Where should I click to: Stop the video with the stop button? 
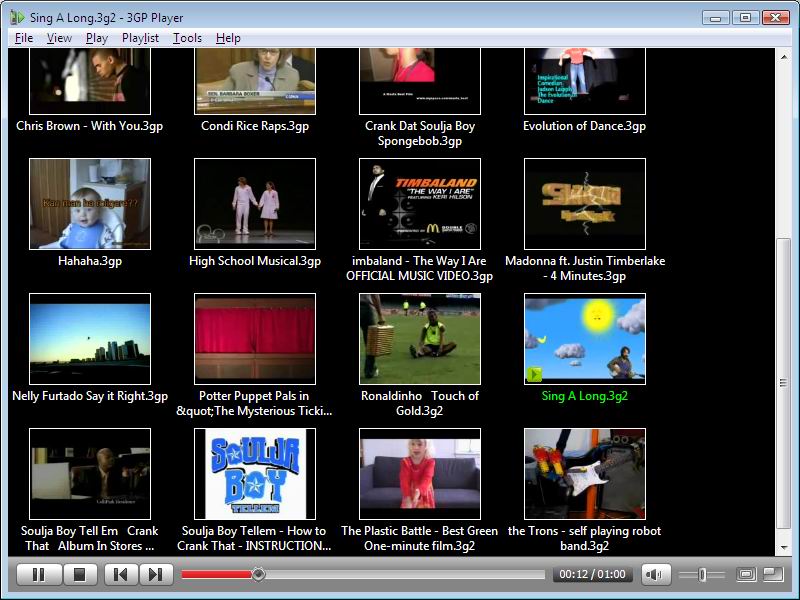80,574
